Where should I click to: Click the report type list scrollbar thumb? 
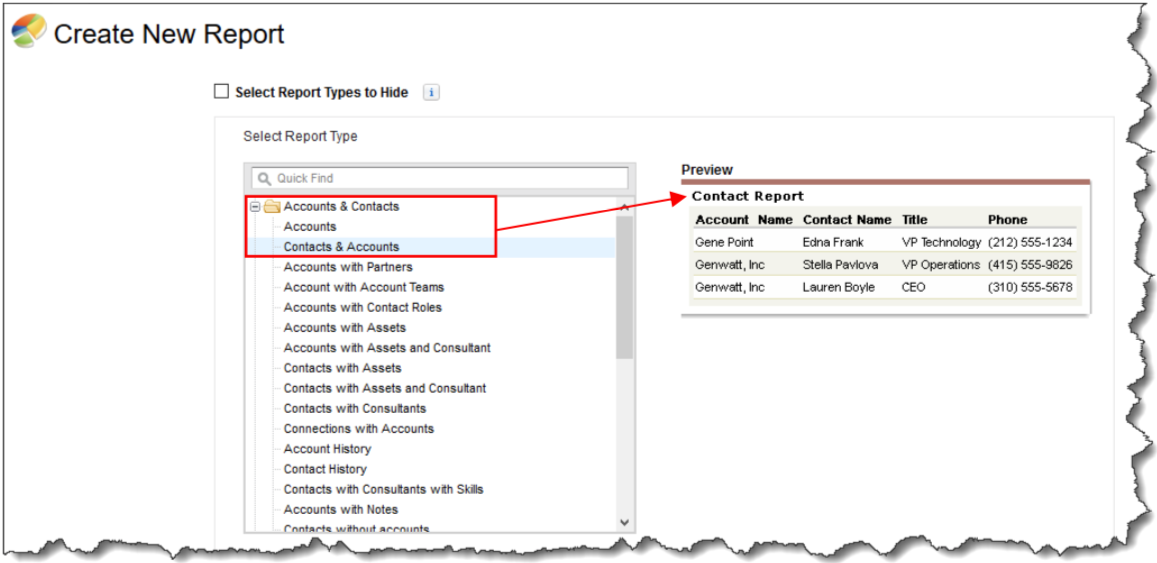624,285
